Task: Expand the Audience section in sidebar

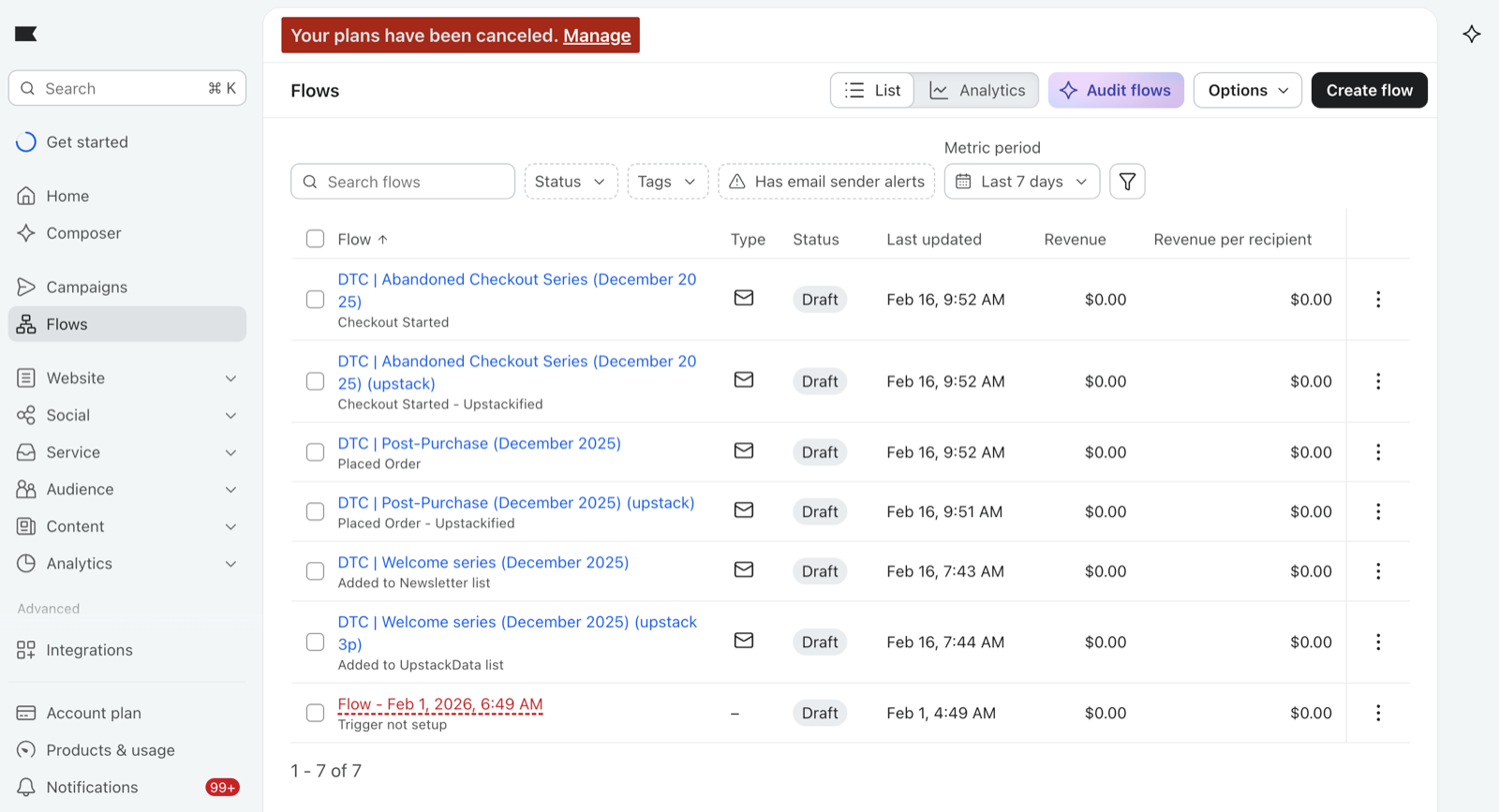Action: 127,490
